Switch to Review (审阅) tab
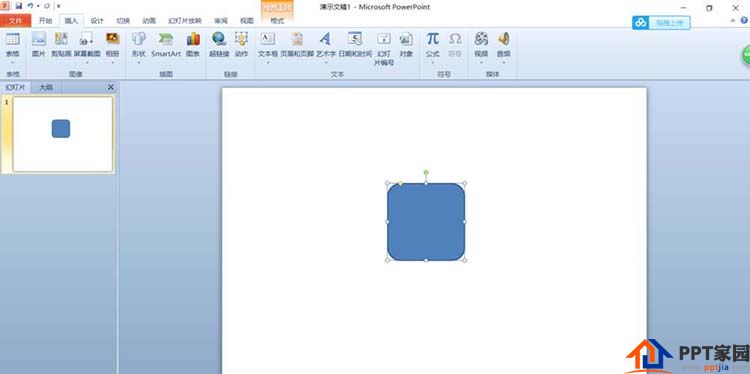 221,21
